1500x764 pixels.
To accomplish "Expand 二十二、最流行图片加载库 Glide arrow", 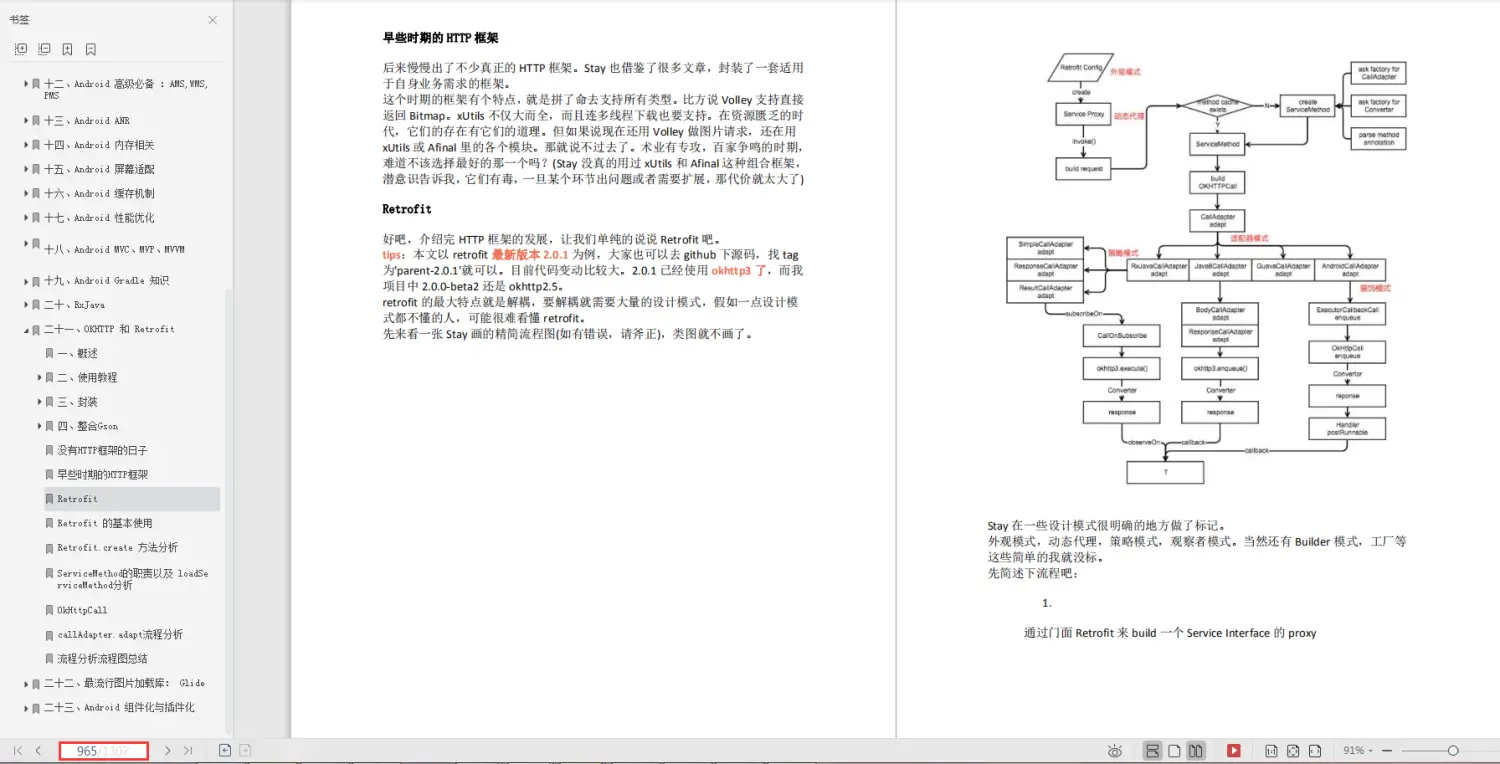I will coord(26,683).
